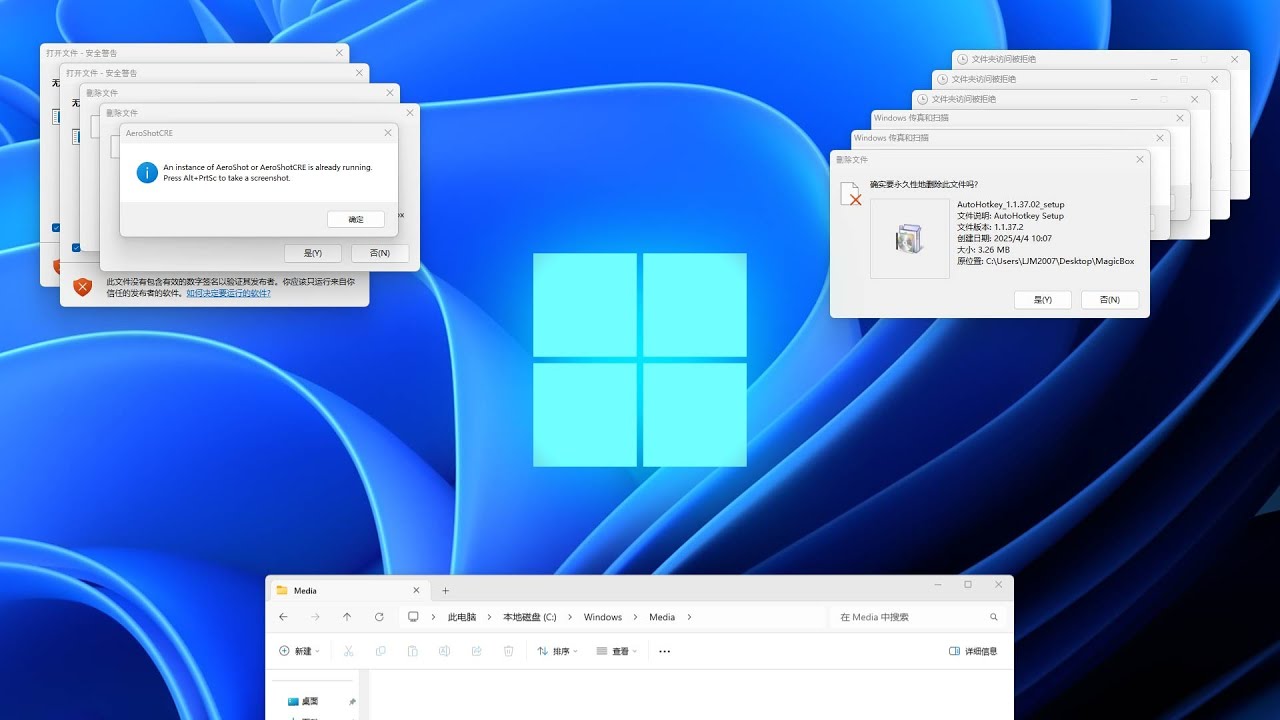The image size is (1280, 720).
Task: Click the red shield warning icon
Action: coord(83,287)
